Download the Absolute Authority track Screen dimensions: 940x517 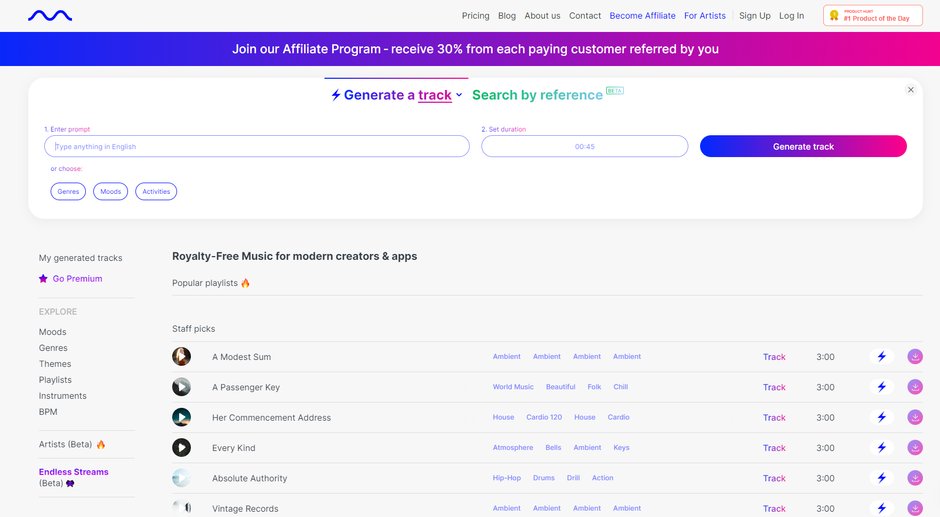(x=915, y=478)
